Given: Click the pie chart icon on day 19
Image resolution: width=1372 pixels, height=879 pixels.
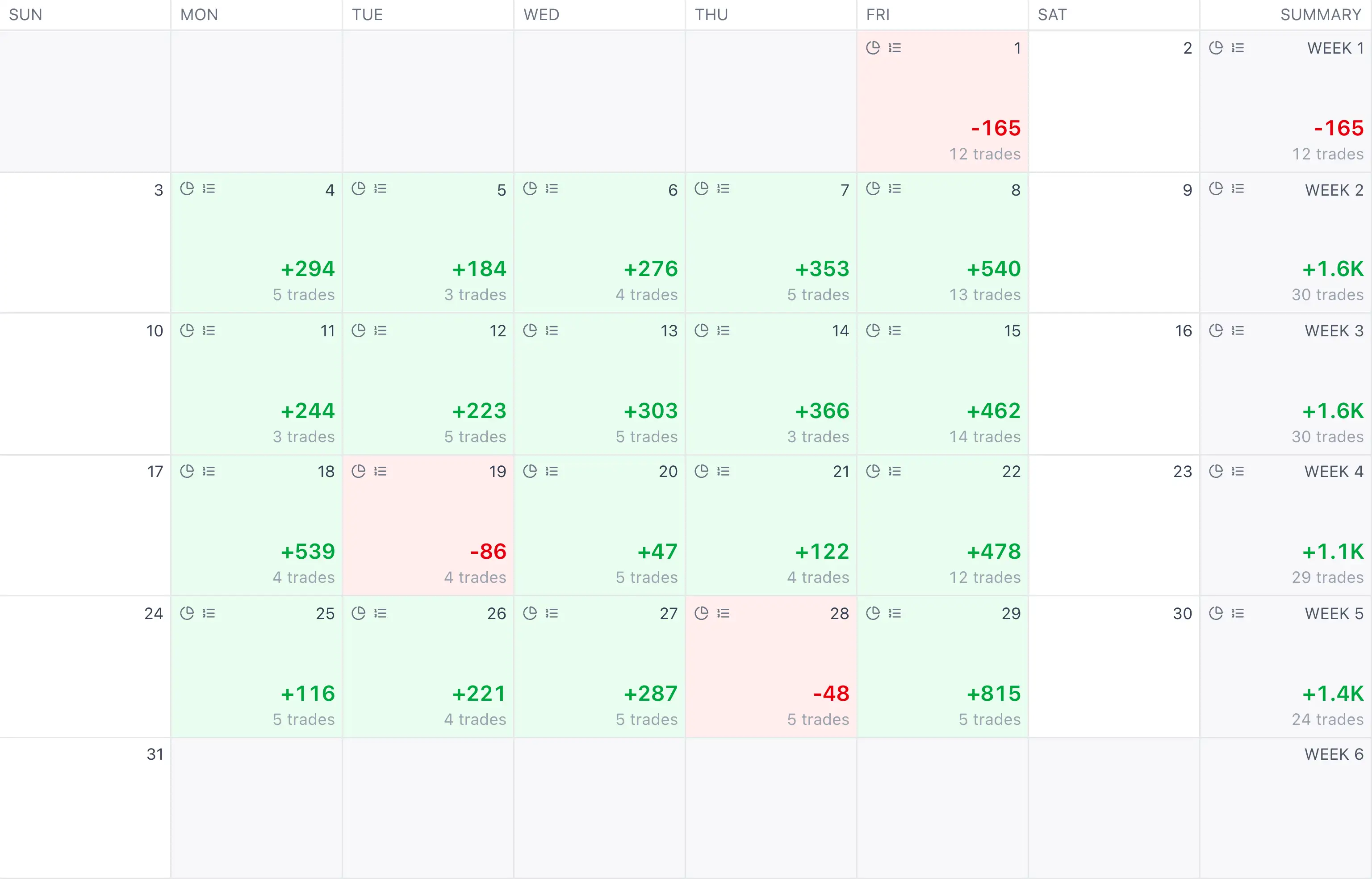Looking at the screenshot, I should 359,471.
